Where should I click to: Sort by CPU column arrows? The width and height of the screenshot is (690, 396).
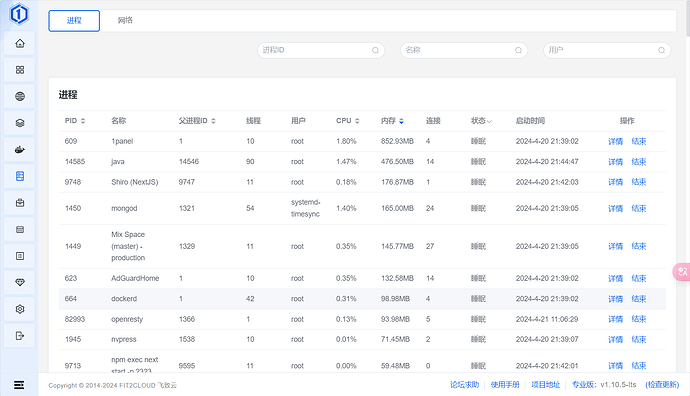click(357, 121)
